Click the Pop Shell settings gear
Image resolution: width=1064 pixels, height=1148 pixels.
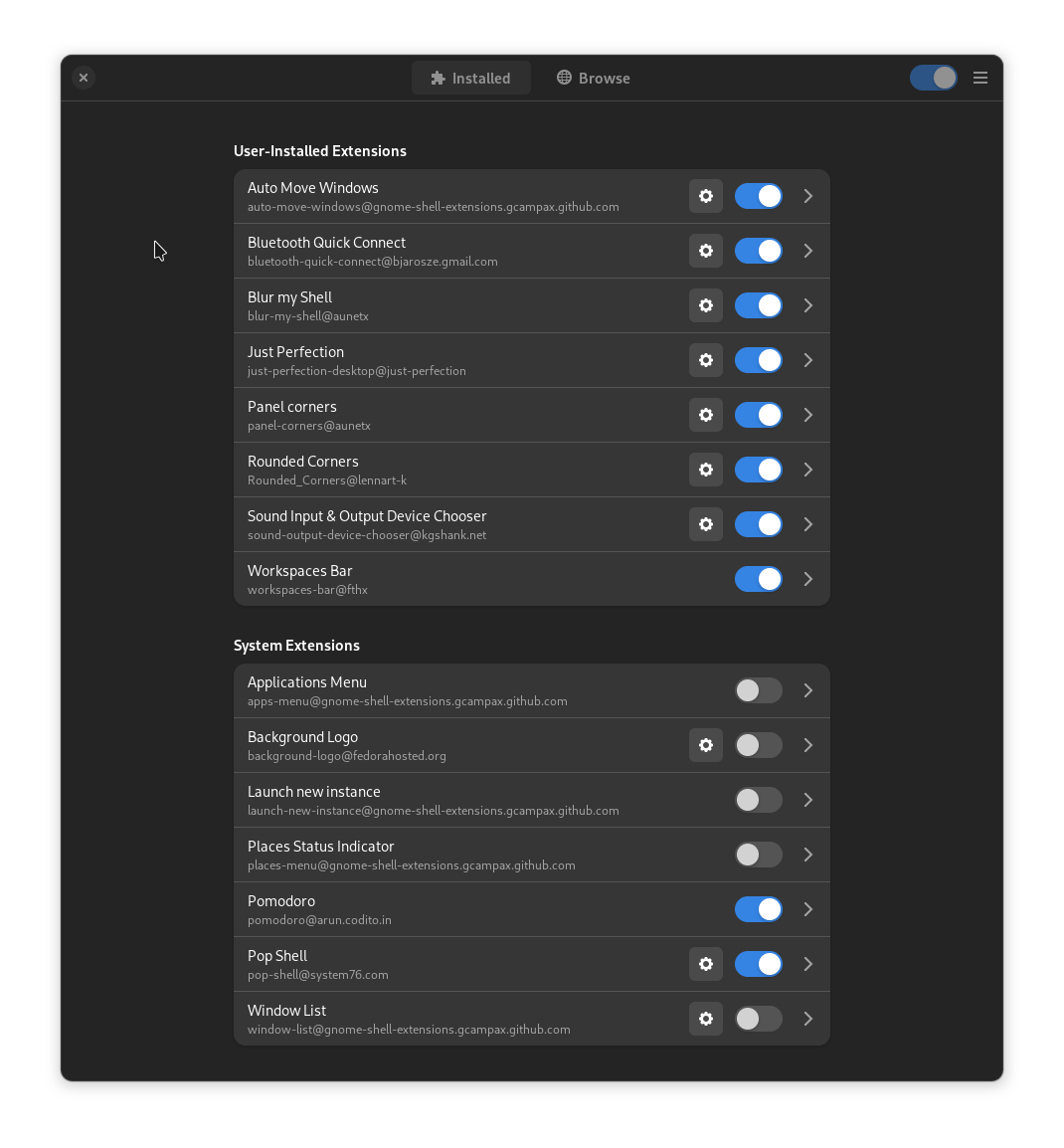(705, 964)
